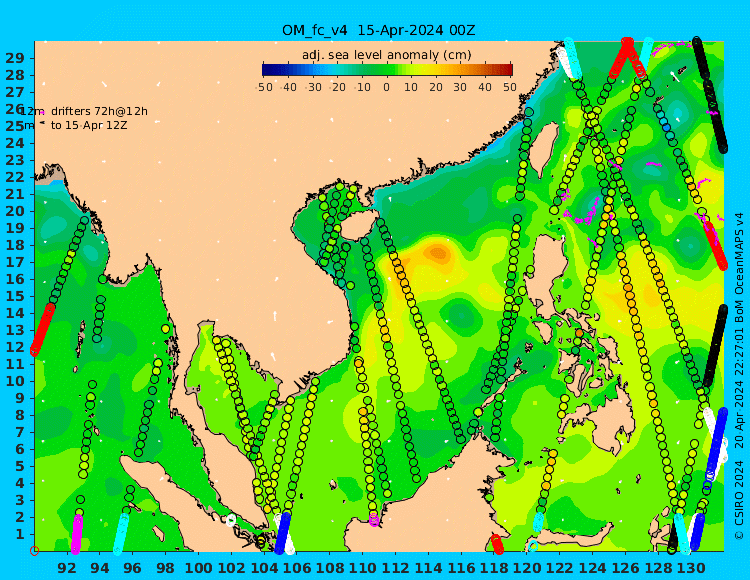The height and width of the screenshot is (580, 750).
Task: Click the cyan track near 95E at the bottom
Action: 121,534
